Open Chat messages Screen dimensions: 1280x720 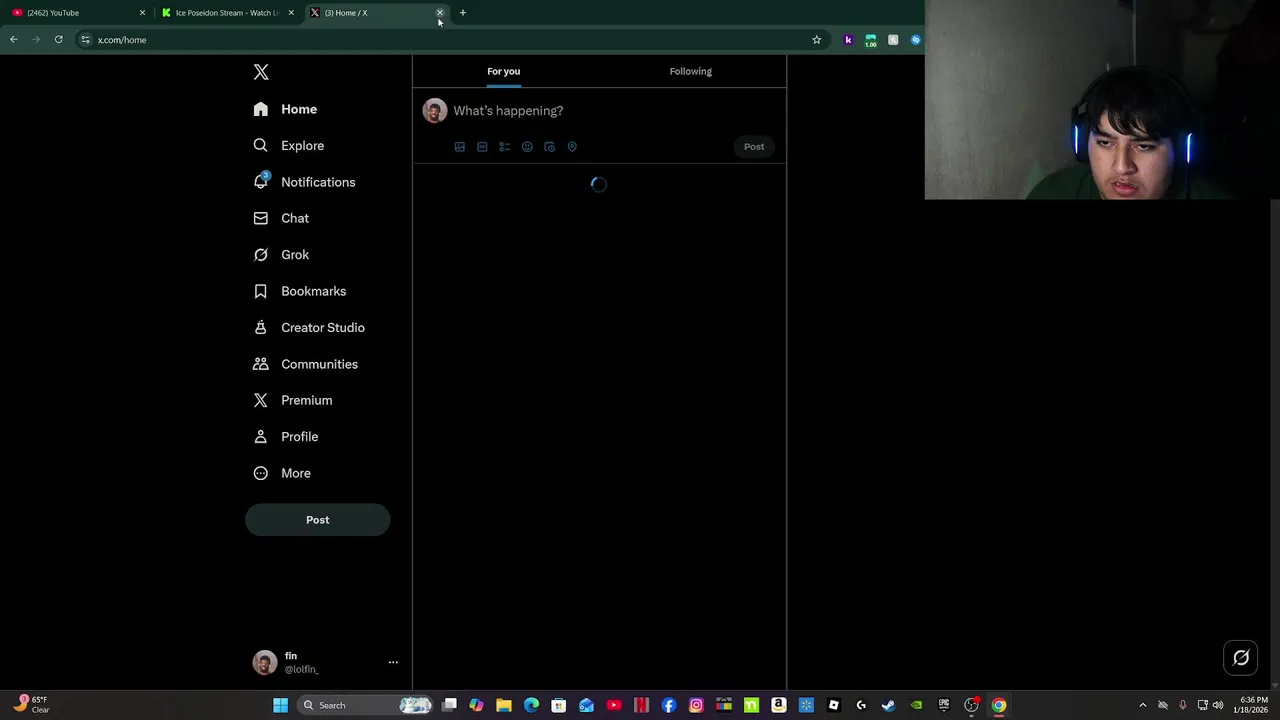(x=281, y=218)
